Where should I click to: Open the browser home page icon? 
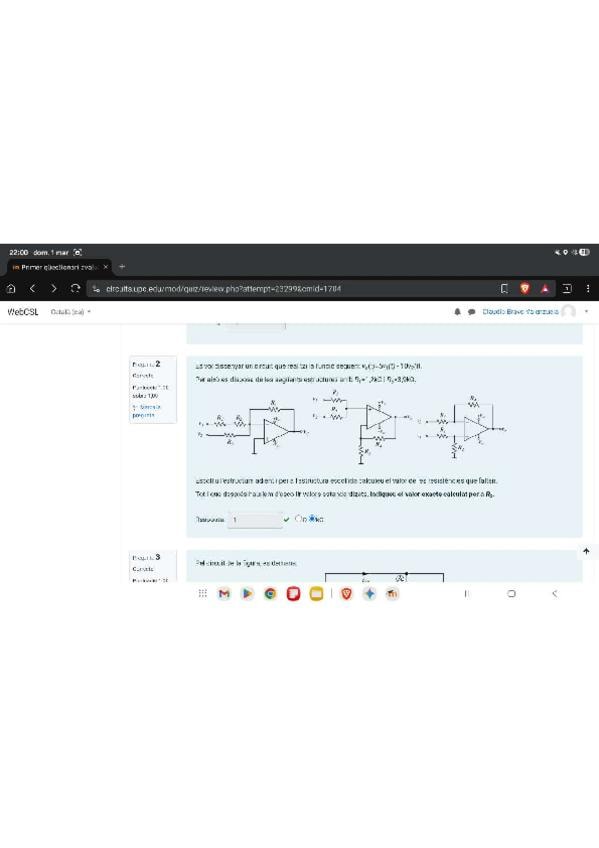11,289
